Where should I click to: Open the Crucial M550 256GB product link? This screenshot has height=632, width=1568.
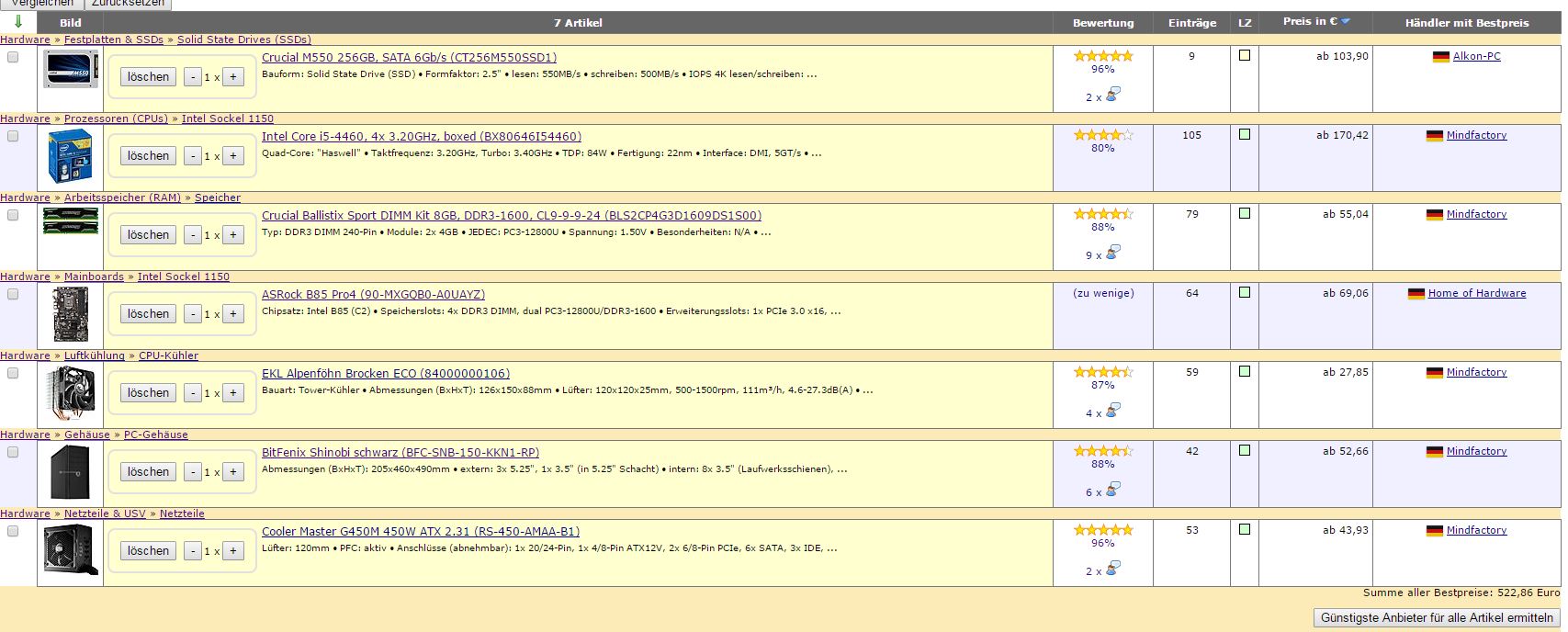[409, 57]
